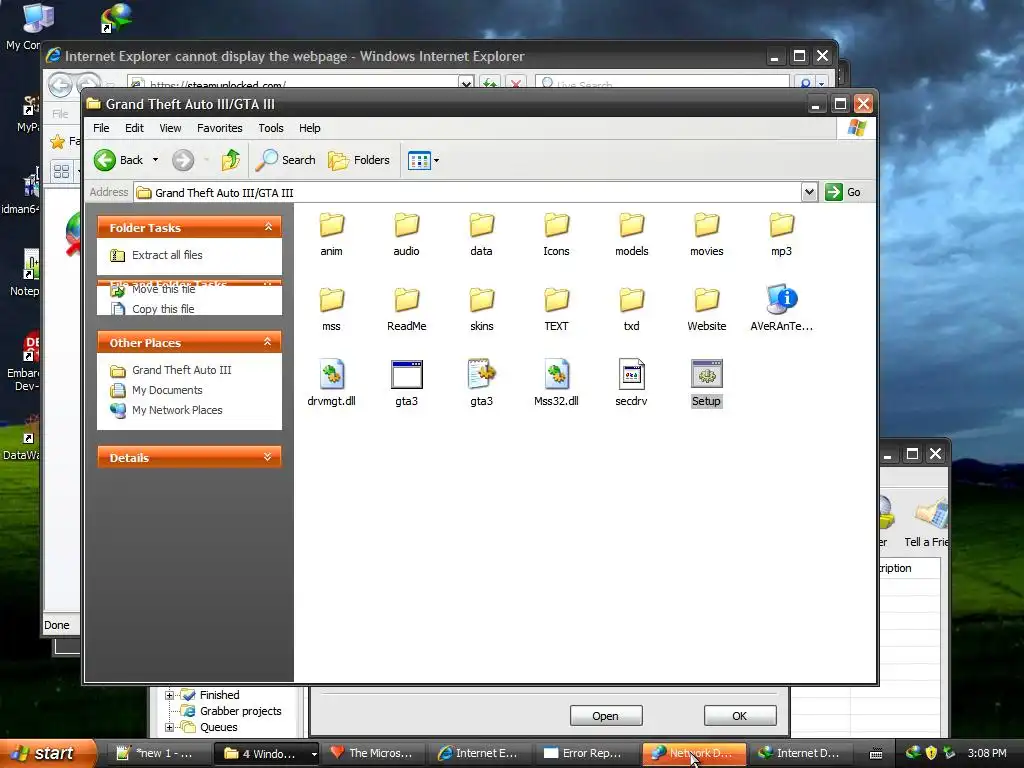Screen dimensions: 1024x768
Task: Expand the Finished tree node
Action: click(169, 695)
